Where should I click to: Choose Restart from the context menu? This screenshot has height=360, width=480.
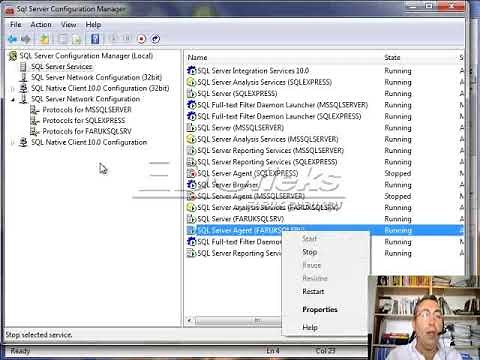click(x=313, y=291)
